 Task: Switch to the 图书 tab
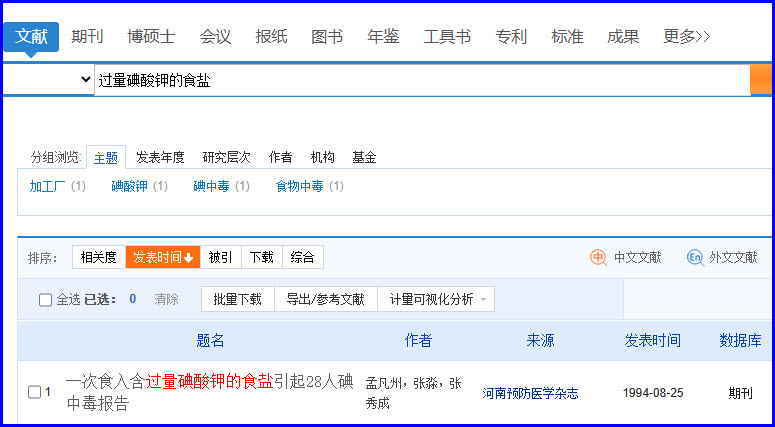327,37
